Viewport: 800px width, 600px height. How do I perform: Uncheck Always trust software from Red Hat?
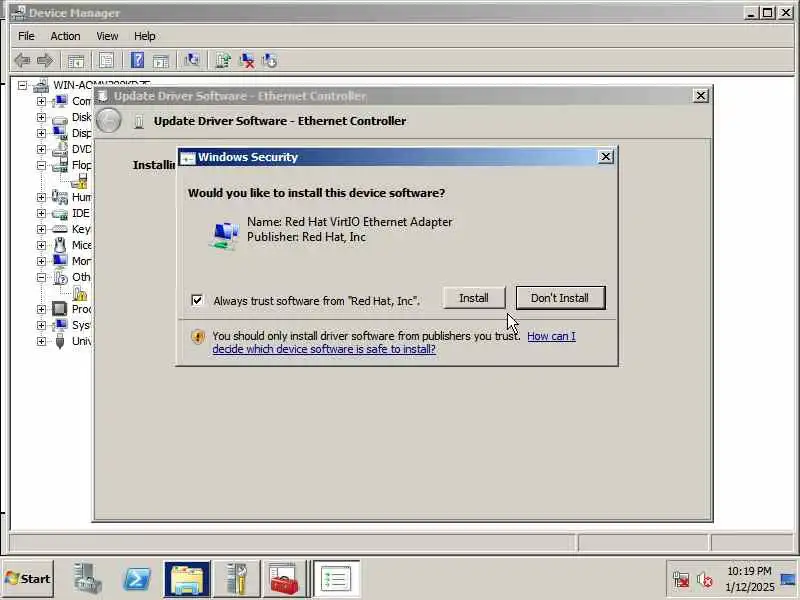coord(197,300)
